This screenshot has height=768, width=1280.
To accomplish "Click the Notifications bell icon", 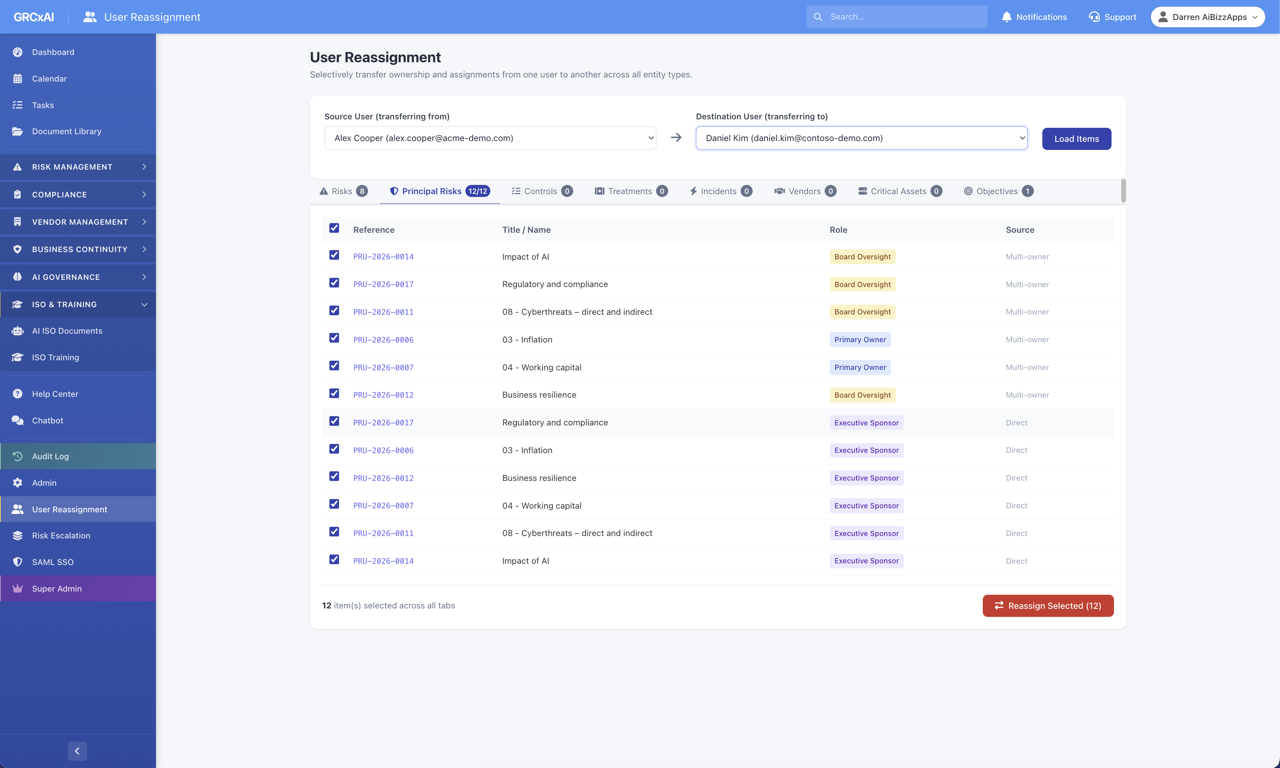I will (1007, 17).
